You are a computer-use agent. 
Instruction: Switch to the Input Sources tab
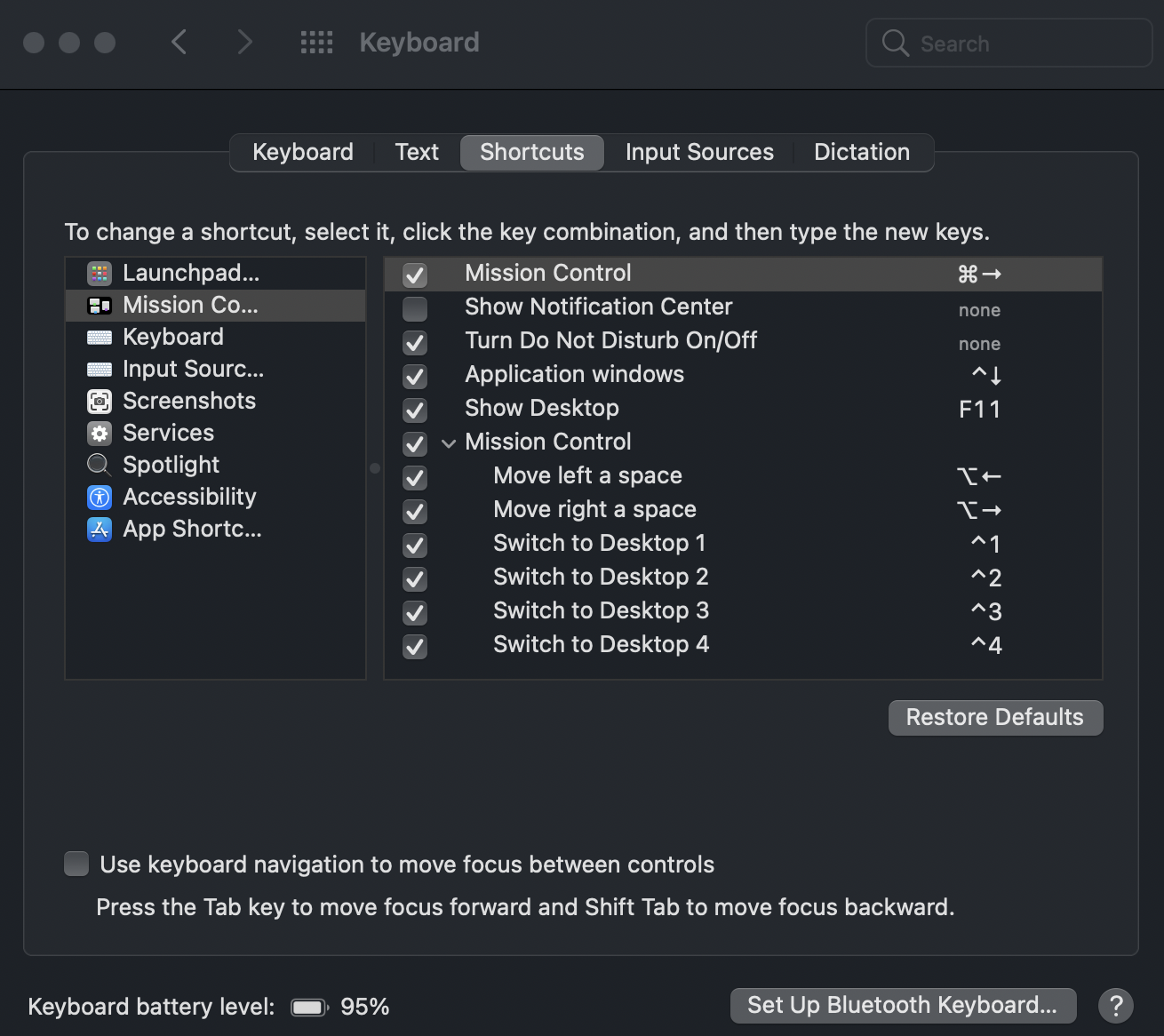(x=699, y=152)
